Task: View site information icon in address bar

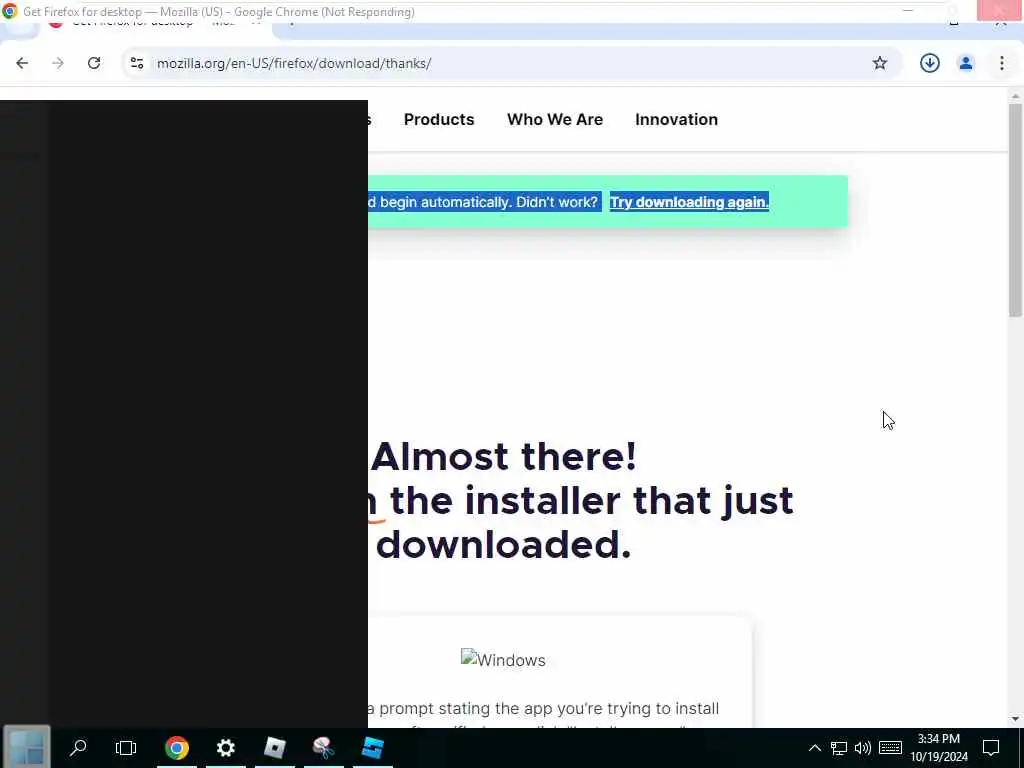Action: pos(137,63)
